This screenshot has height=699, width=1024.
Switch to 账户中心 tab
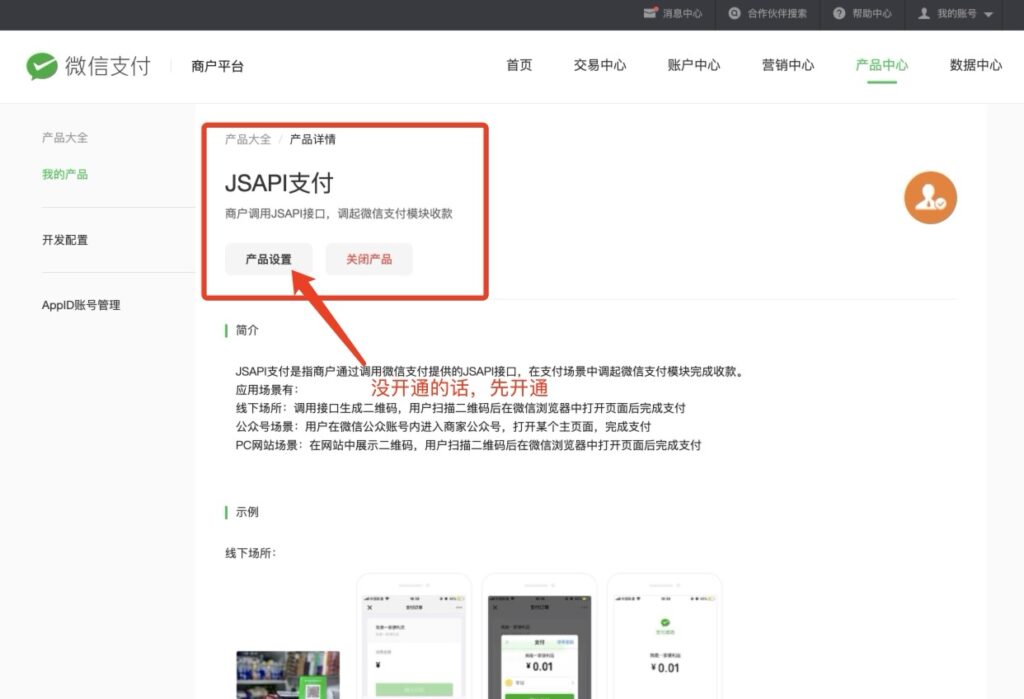(x=694, y=65)
